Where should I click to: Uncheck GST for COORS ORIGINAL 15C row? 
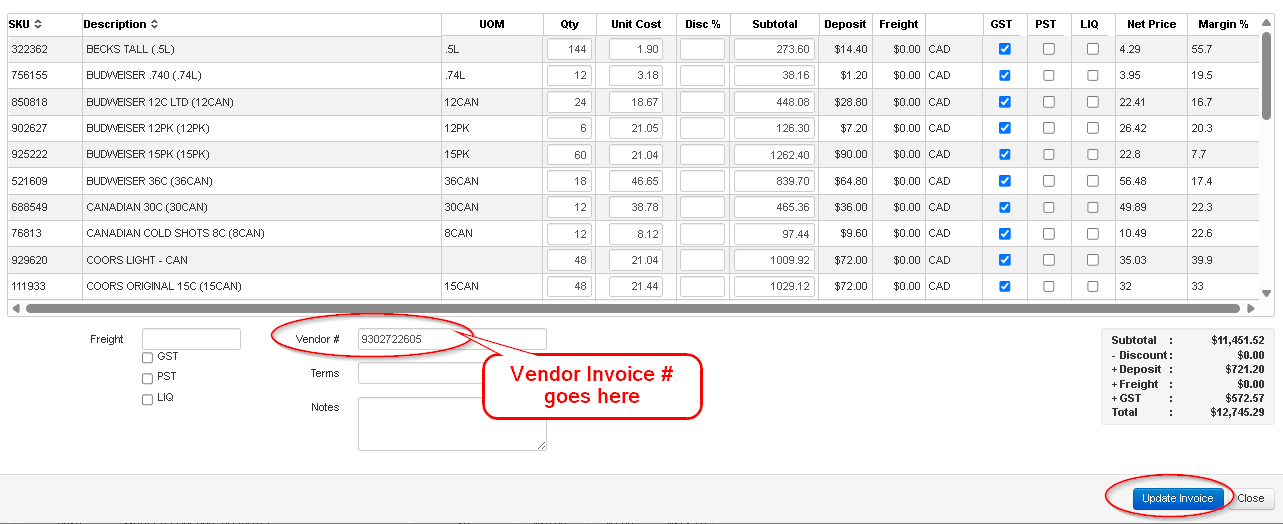point(1005,286)
